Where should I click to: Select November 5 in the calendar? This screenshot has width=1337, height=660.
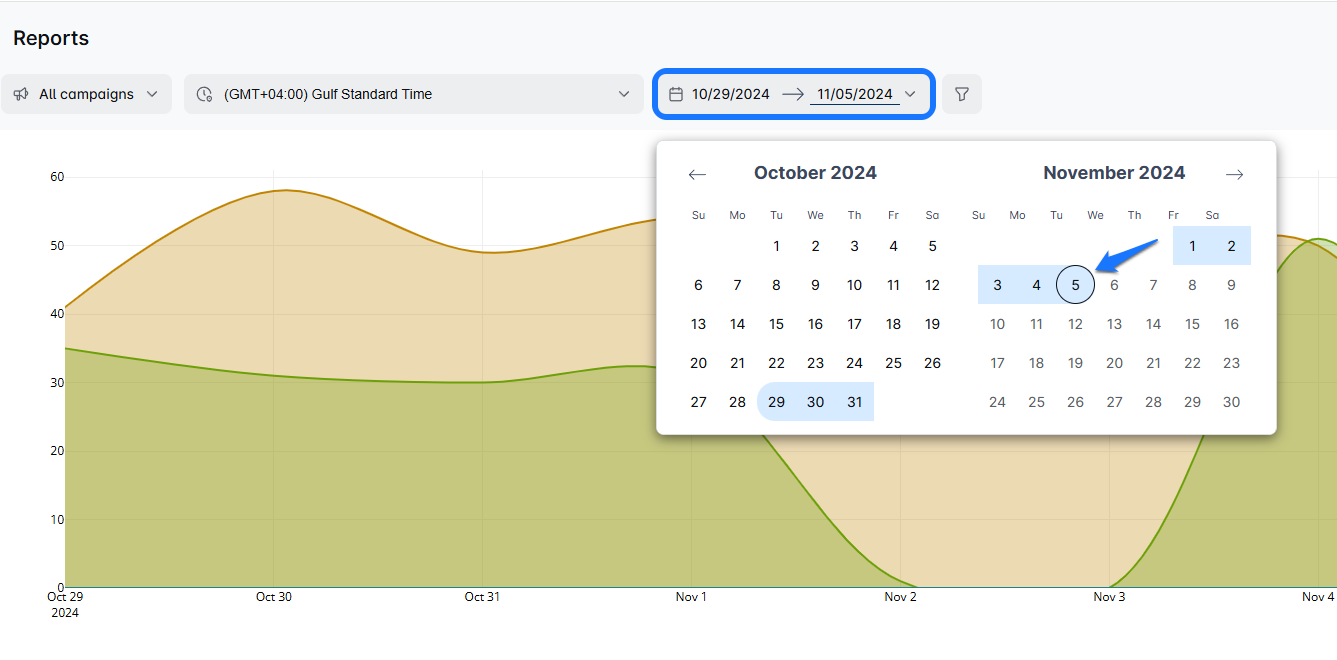click(x=1075, y=285)
